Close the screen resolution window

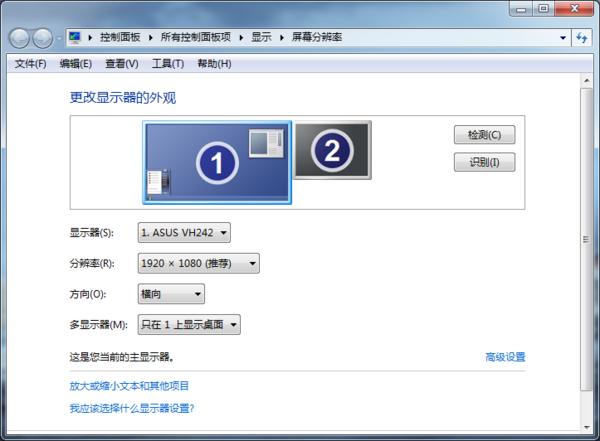click(x=574, y=9)
